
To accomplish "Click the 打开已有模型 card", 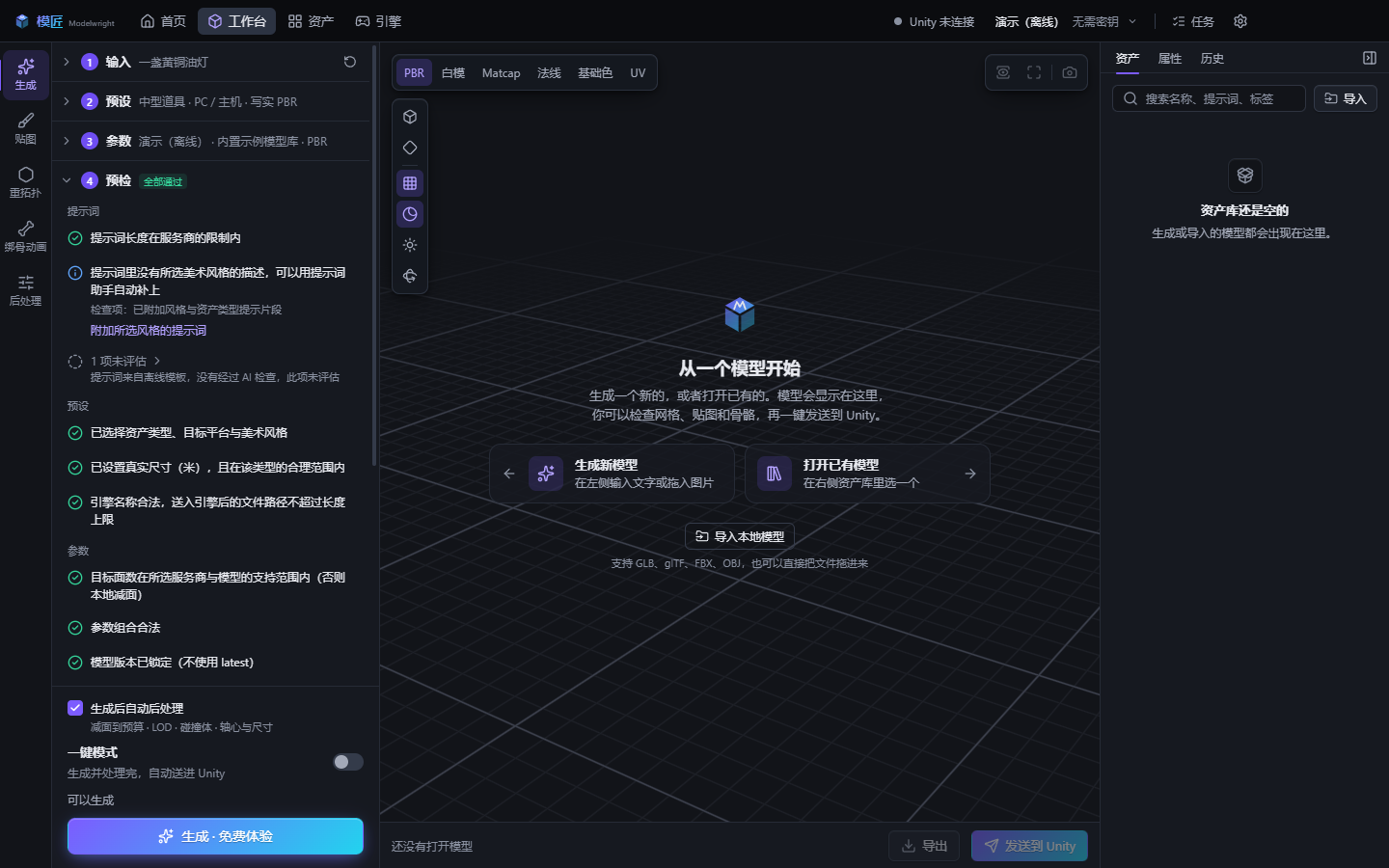I will point(867,474).
